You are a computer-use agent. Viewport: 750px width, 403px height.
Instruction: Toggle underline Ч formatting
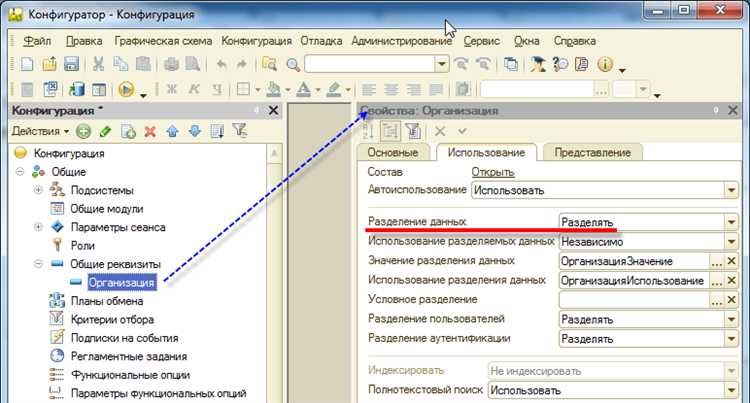217,89
